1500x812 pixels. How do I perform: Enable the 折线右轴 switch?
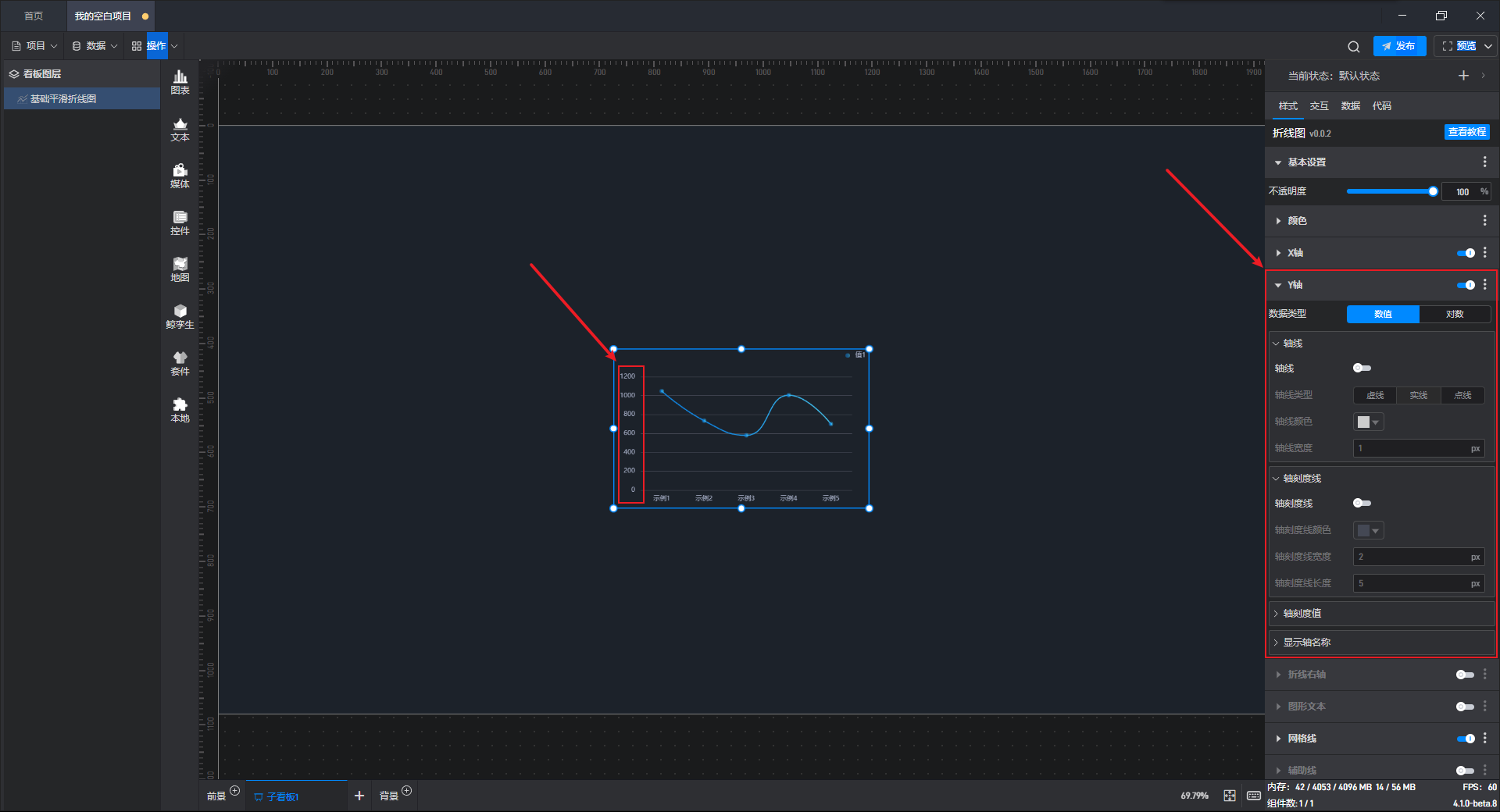(x=1465, y=675)
